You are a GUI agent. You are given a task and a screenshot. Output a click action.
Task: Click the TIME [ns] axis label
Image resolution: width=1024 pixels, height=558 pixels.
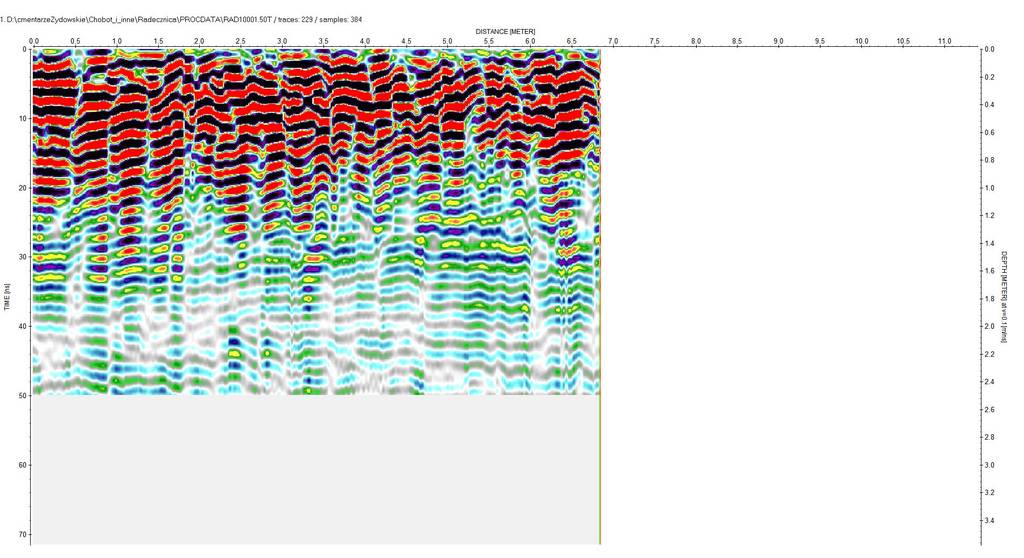point(8,296)
